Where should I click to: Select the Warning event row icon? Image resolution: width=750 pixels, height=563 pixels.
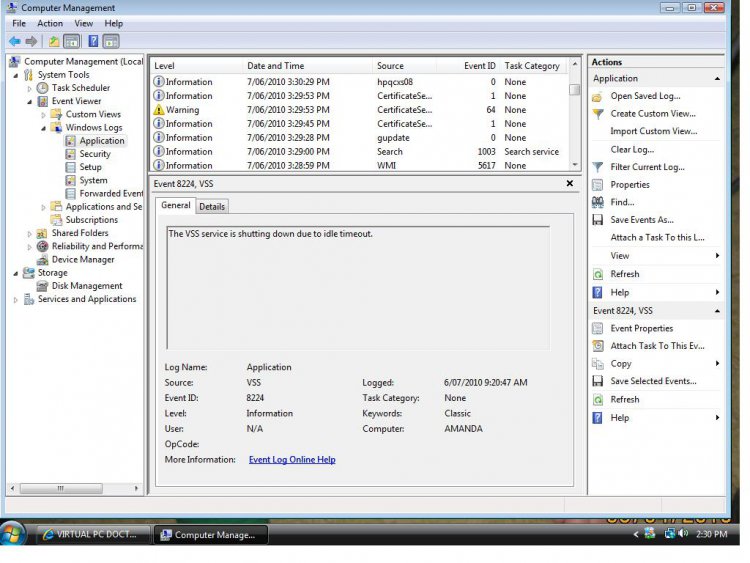tap(158, 110)
